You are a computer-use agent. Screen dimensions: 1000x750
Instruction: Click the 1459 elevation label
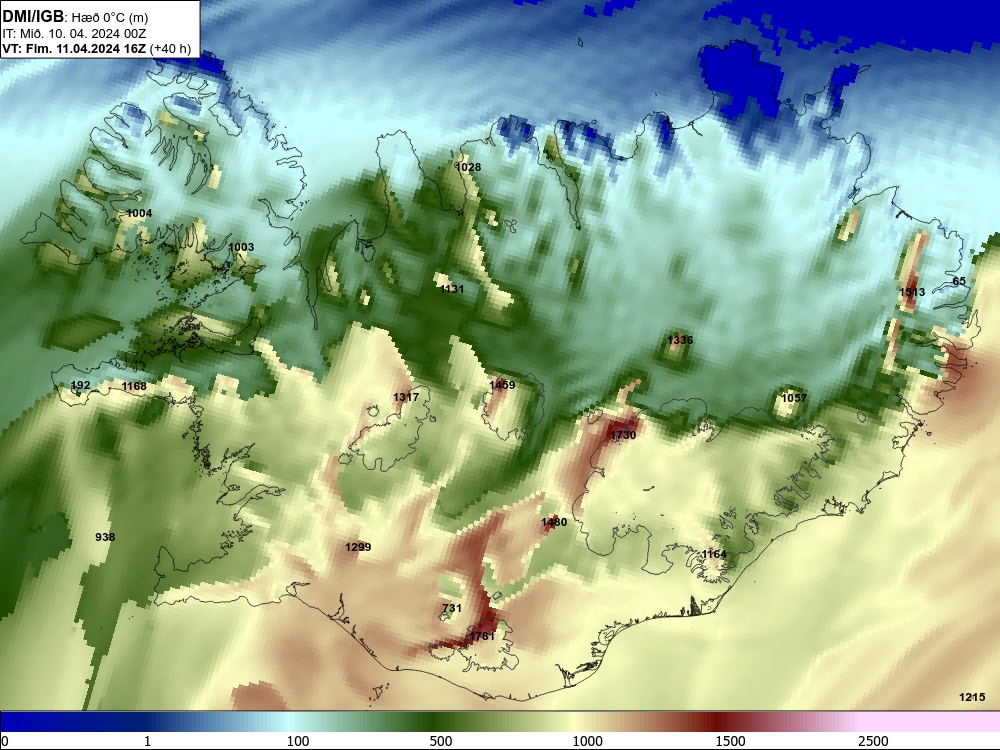[x=502, y=385]
